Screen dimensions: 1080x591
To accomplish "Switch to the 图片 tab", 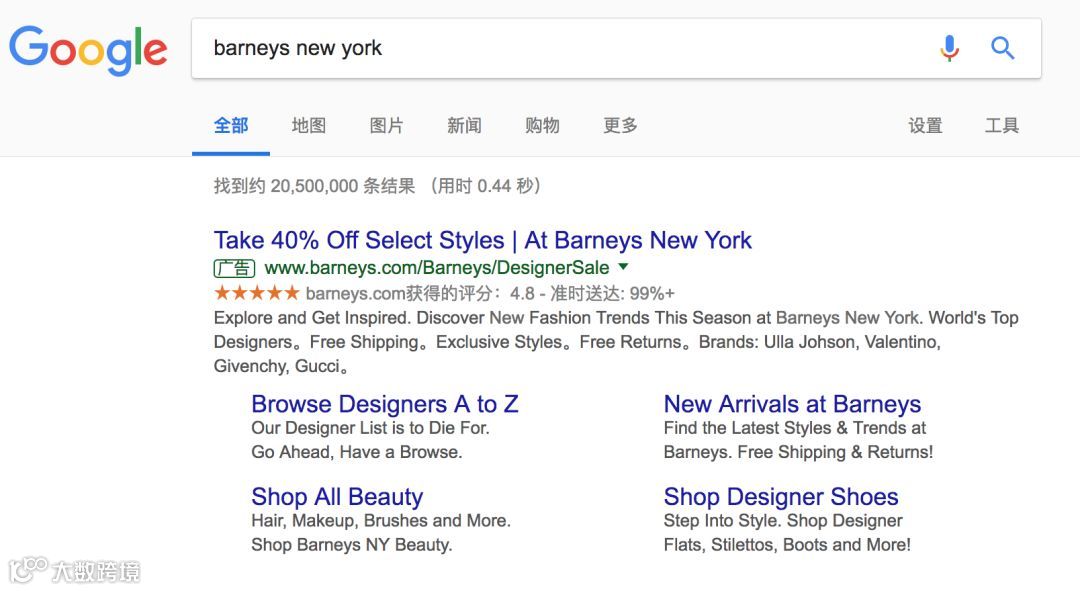I will [386, 125].
